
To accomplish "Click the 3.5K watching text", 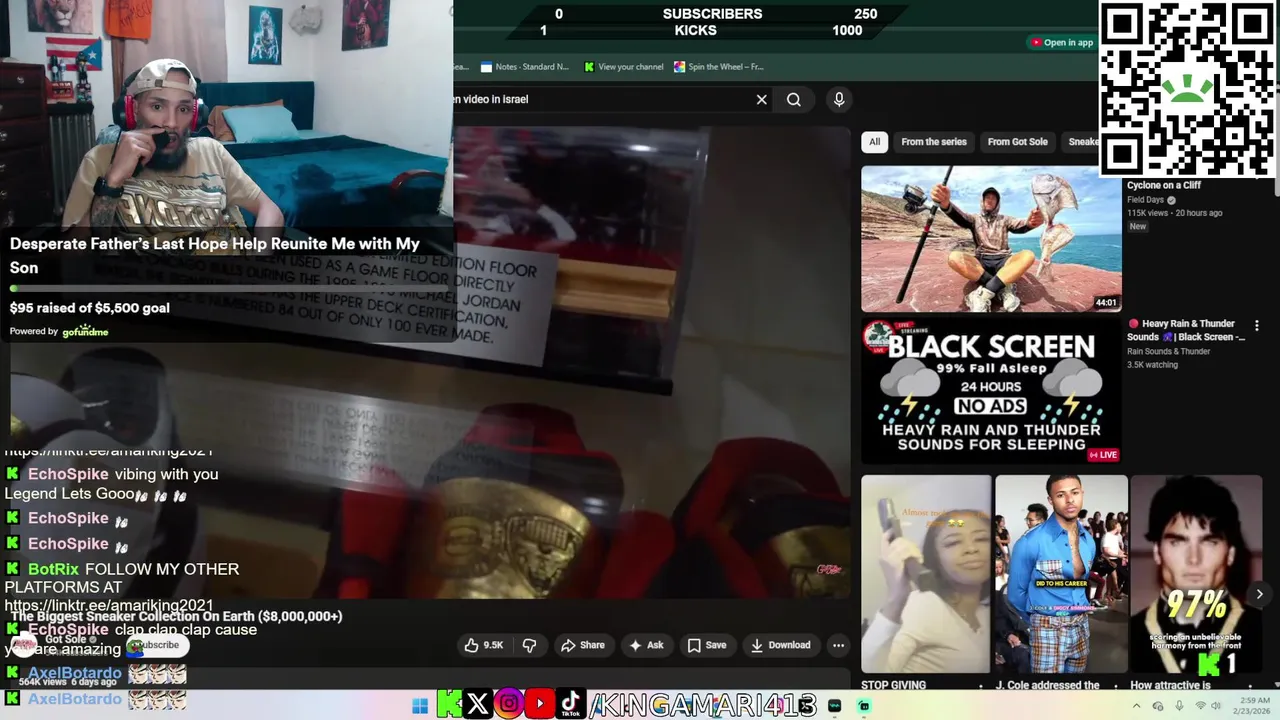I will click(x=1152, y=365).
